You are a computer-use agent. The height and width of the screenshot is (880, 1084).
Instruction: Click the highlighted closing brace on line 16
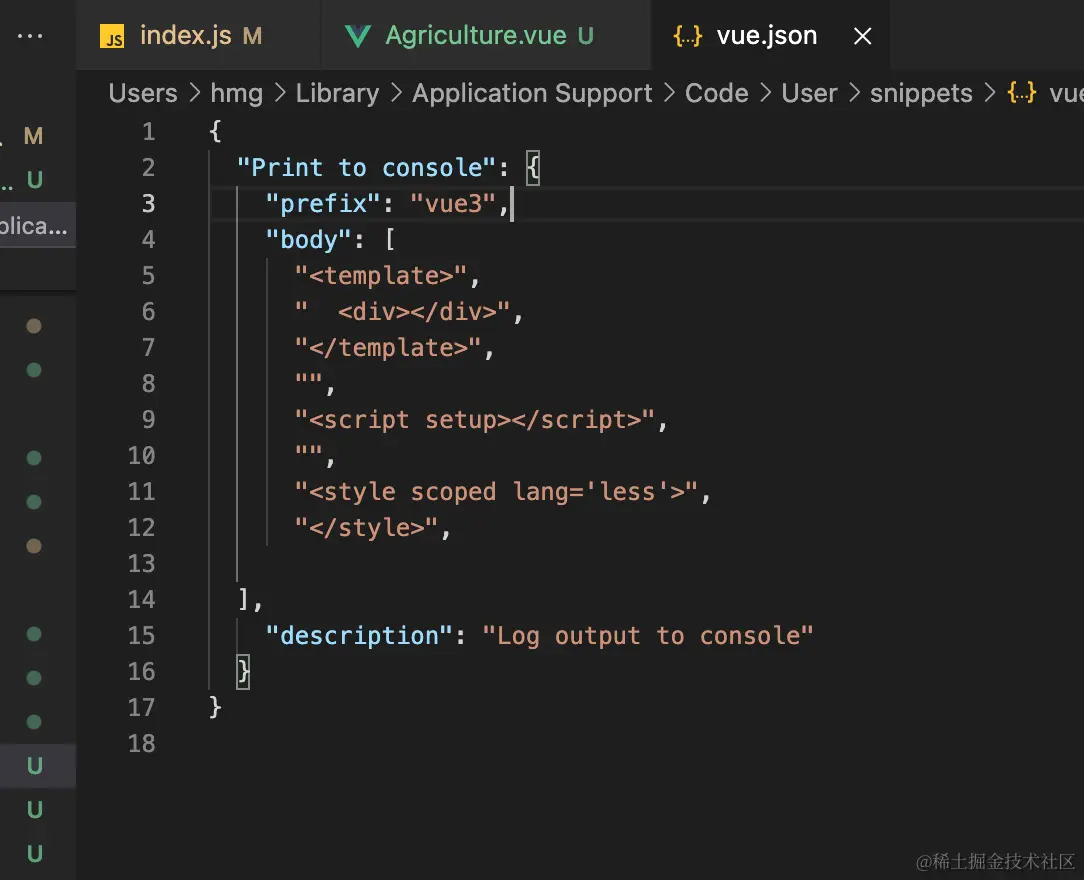coord(243,671)
